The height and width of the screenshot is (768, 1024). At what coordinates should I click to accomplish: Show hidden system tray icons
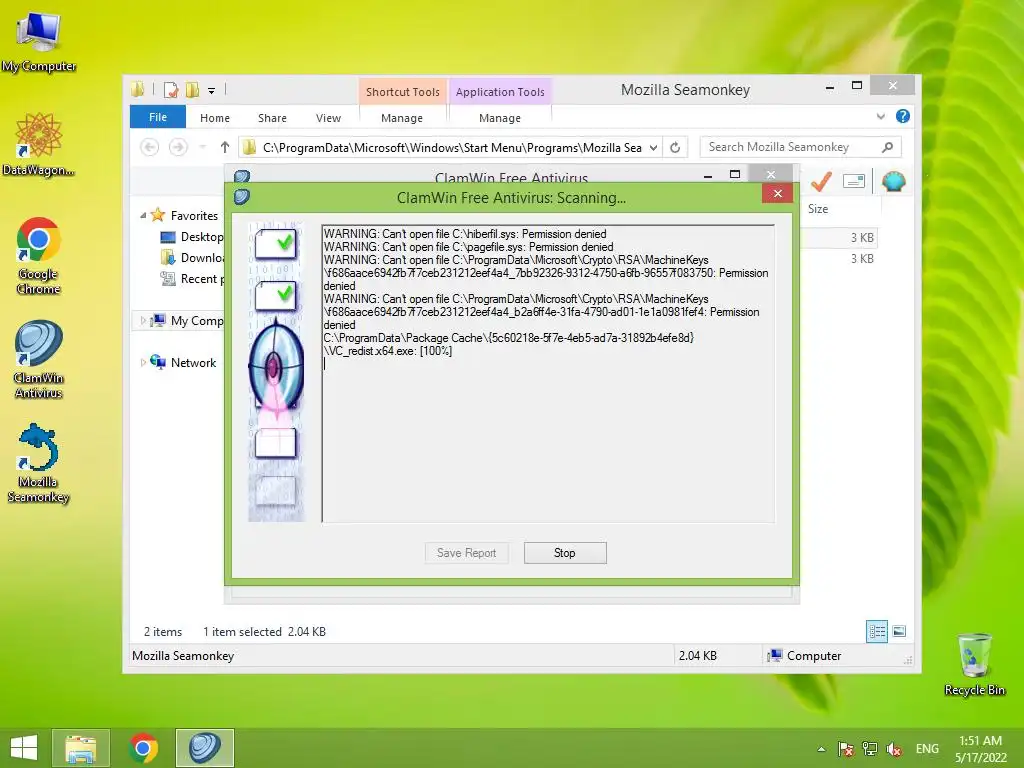click(822, 749)
